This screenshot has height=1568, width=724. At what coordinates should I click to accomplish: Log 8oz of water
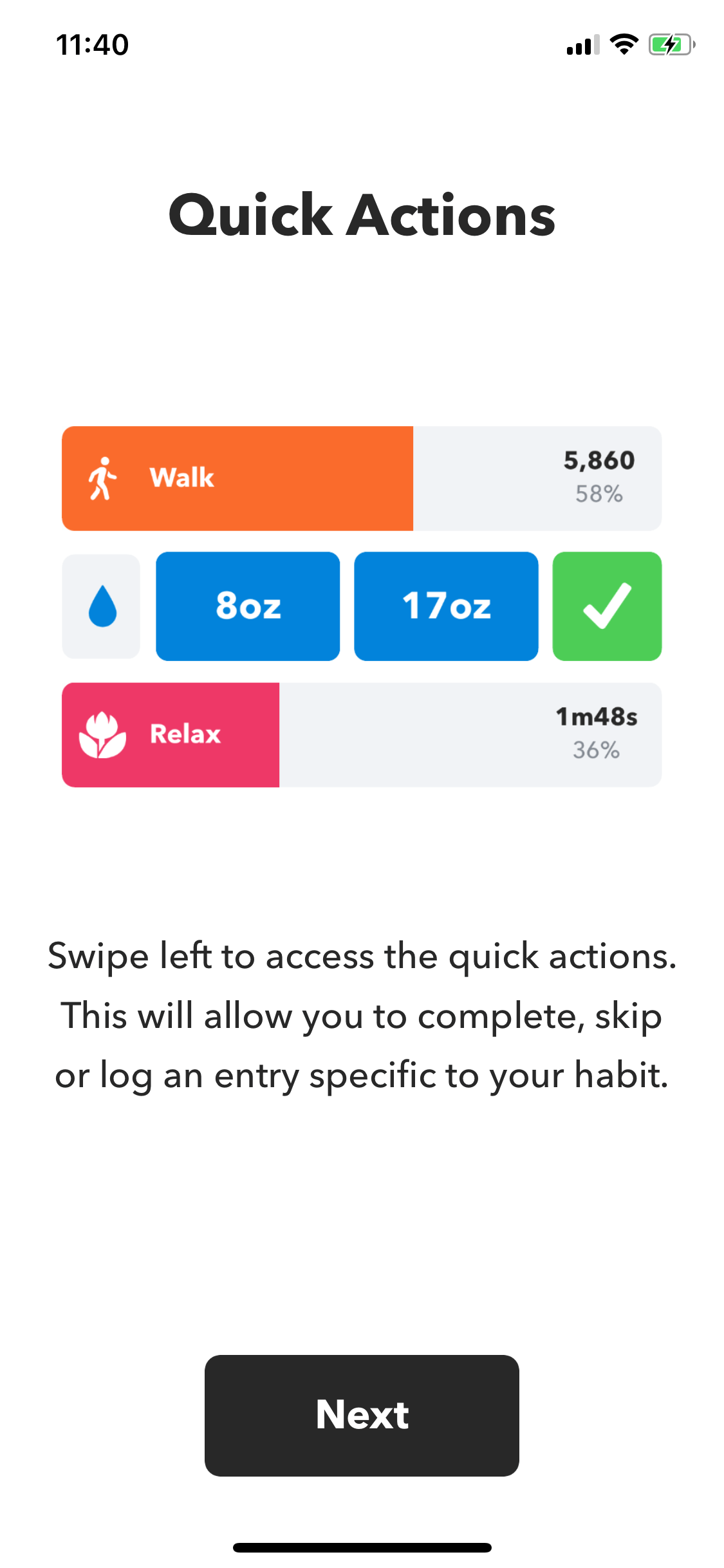coord(248,606)
